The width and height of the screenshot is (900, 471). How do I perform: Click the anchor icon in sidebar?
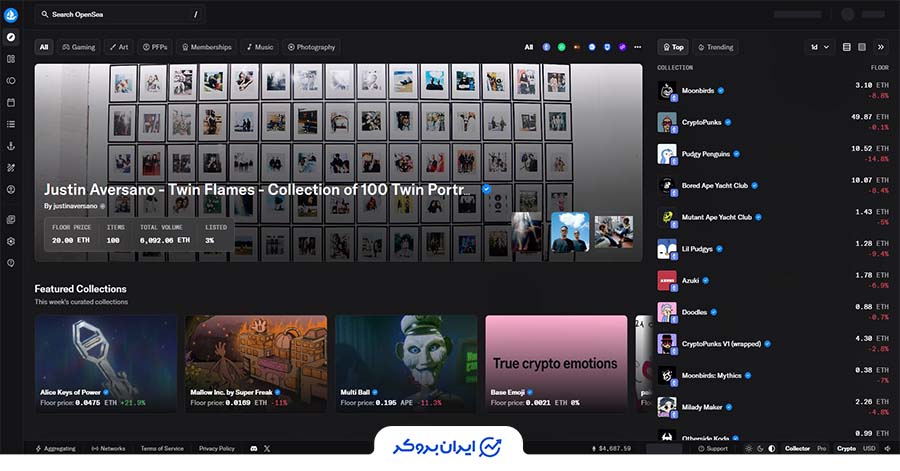pyautogui.click(x=11, y=146)
